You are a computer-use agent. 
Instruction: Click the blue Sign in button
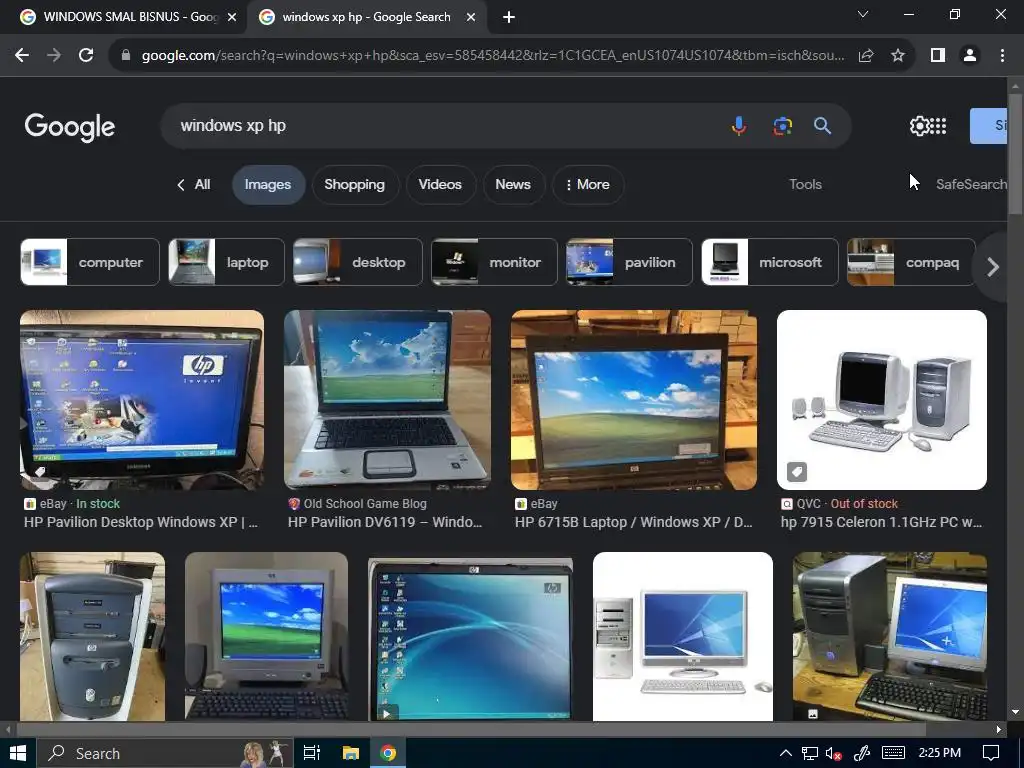pyautogui.click(x=989, y=125)
